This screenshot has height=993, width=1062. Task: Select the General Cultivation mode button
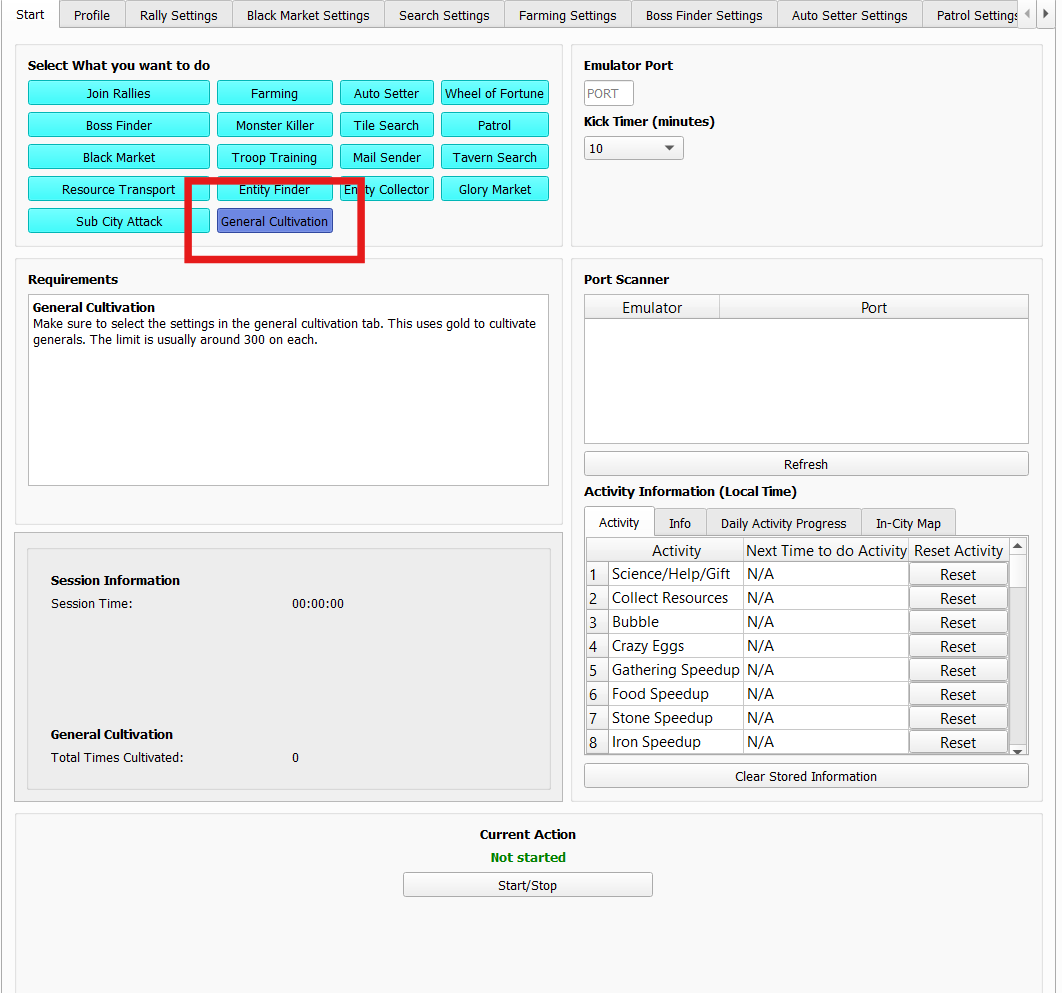click(x=274, y=221)
